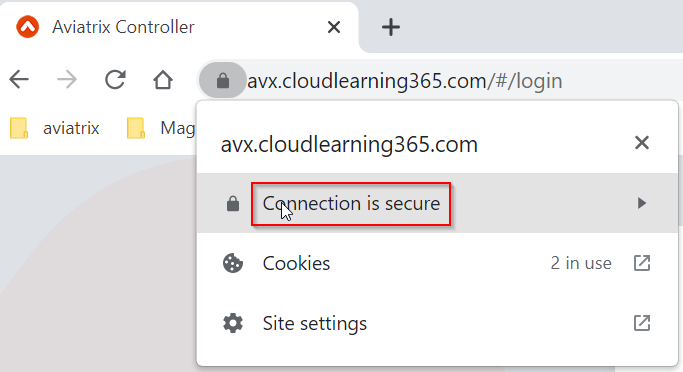
Task: Open Site settings
Action: pos(437,323)
